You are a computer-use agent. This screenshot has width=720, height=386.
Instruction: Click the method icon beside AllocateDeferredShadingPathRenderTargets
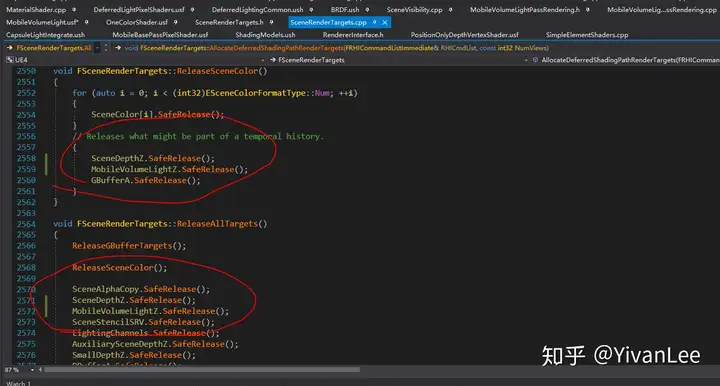pyautogui.click(x=535, y=60)
